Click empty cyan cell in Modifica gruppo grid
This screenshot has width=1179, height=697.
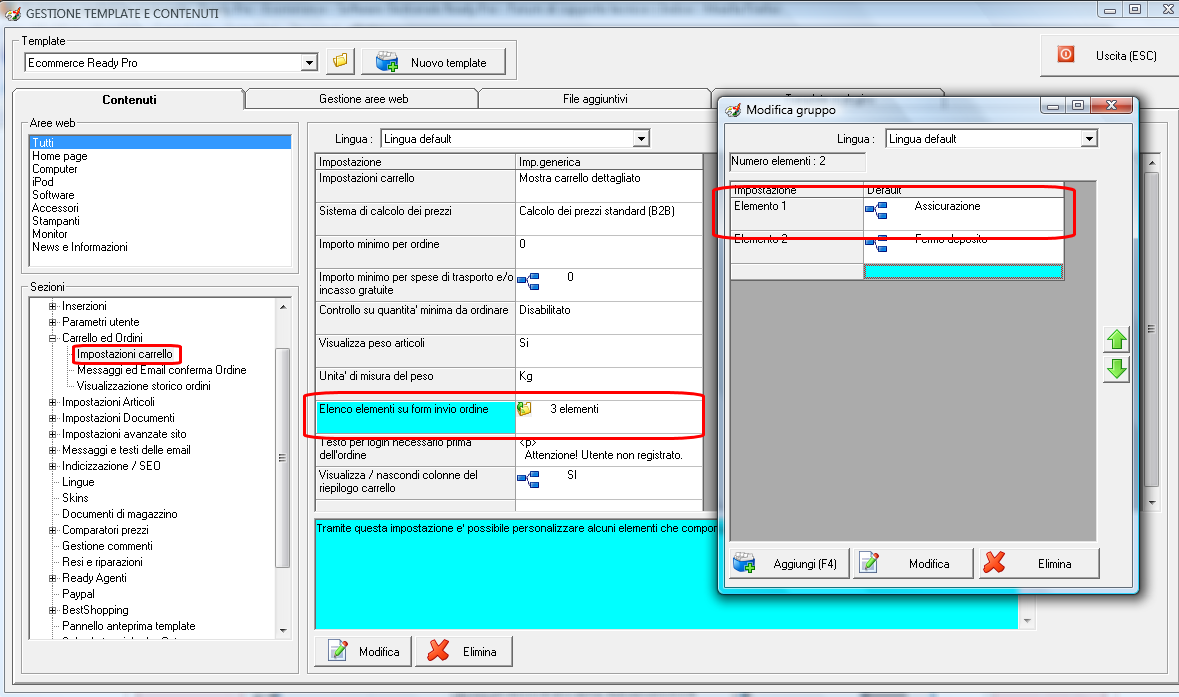(963, 271)
